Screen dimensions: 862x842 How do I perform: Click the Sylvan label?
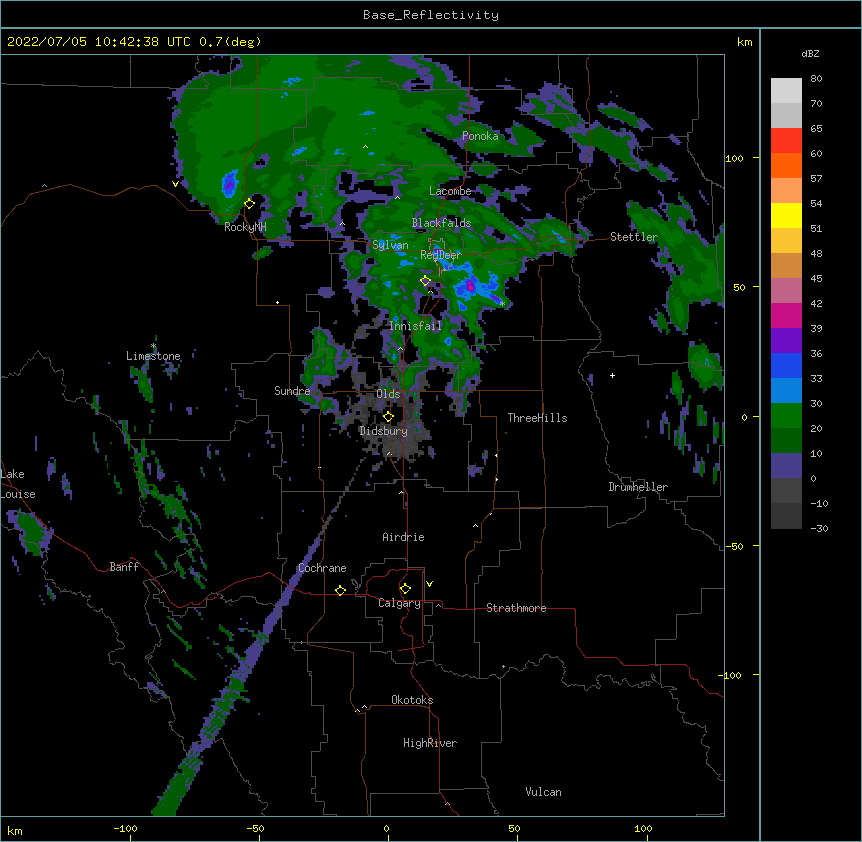pyautogui.click(x=390, y=245)
